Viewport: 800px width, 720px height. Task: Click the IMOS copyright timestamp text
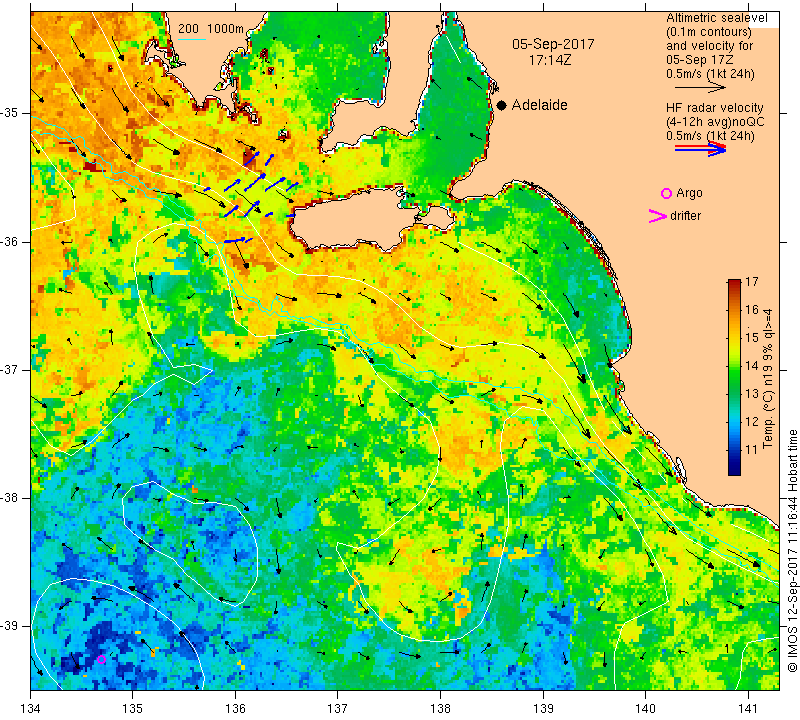tap(792, 550)
